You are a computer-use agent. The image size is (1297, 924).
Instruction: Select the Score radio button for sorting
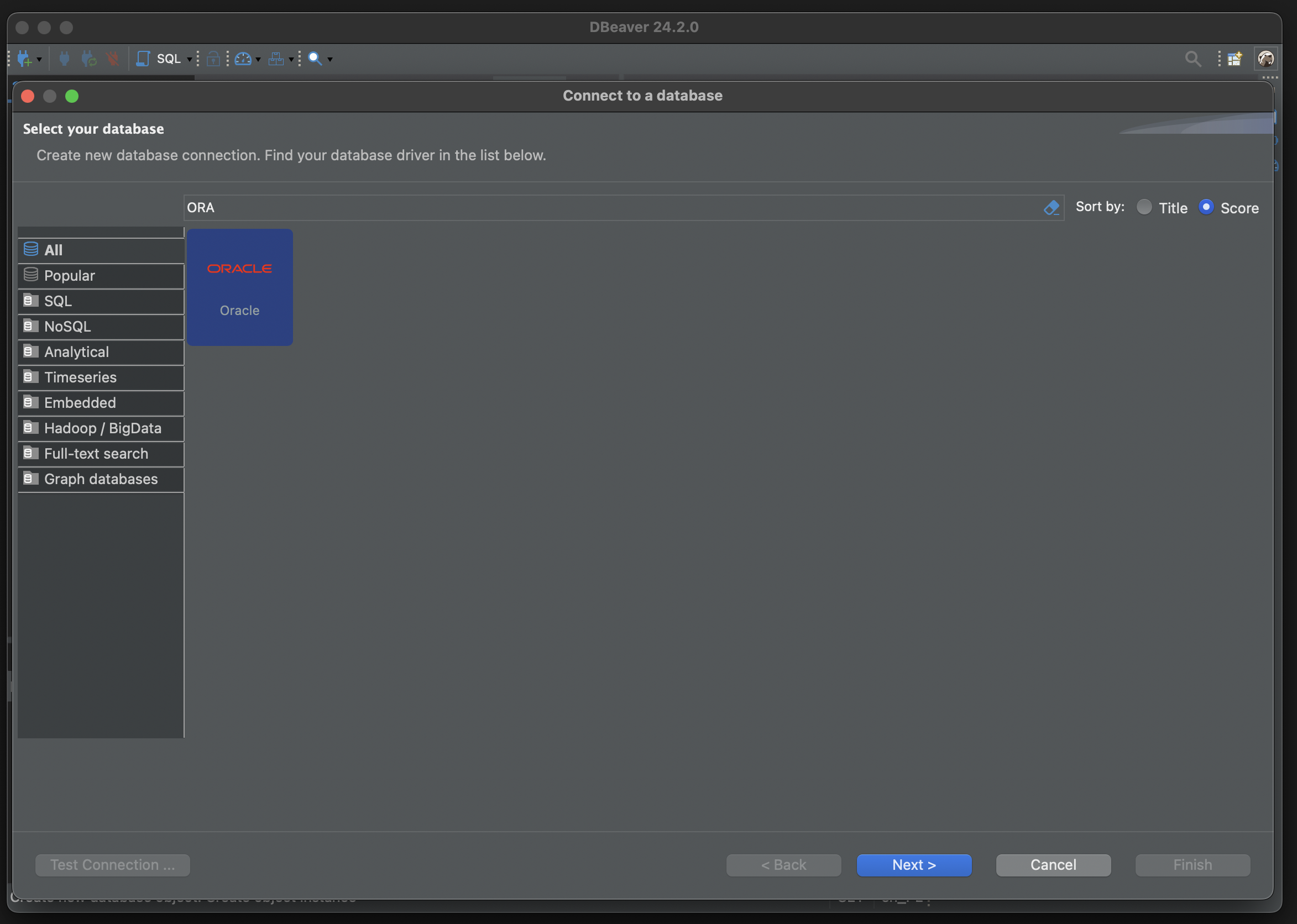click(1207, 207)
